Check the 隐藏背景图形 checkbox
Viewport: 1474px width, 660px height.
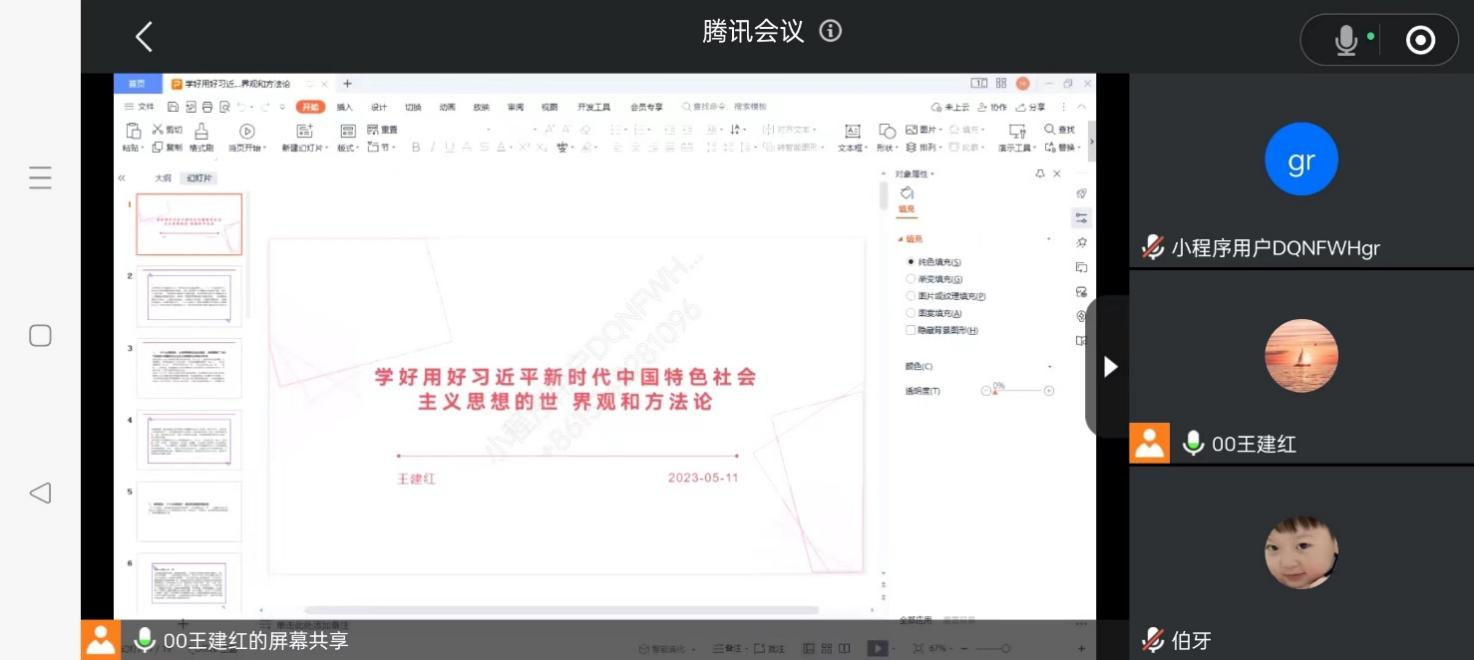(x=910, y=330)
